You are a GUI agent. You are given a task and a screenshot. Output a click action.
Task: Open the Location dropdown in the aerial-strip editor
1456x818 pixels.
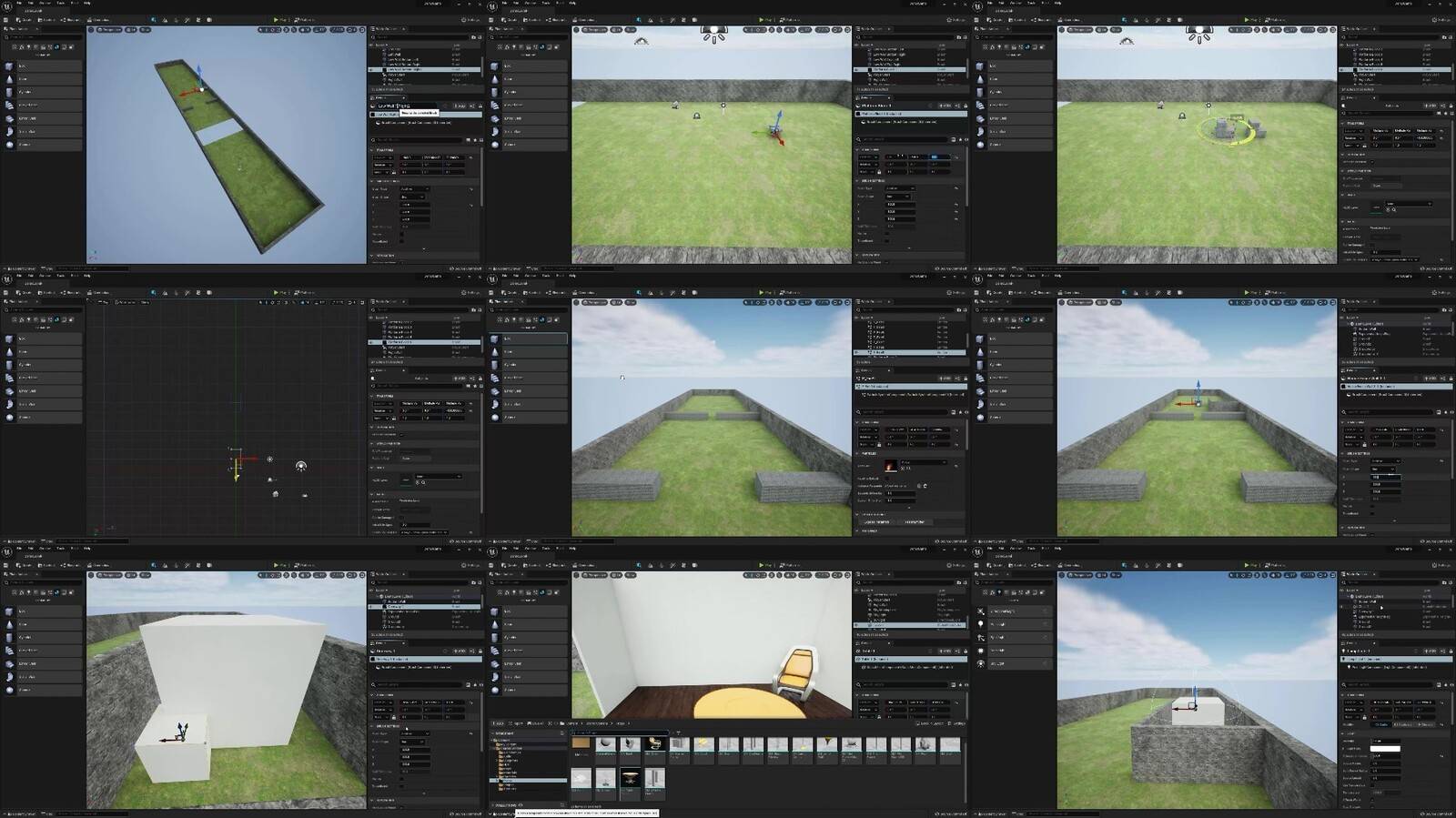click(383, 157)
